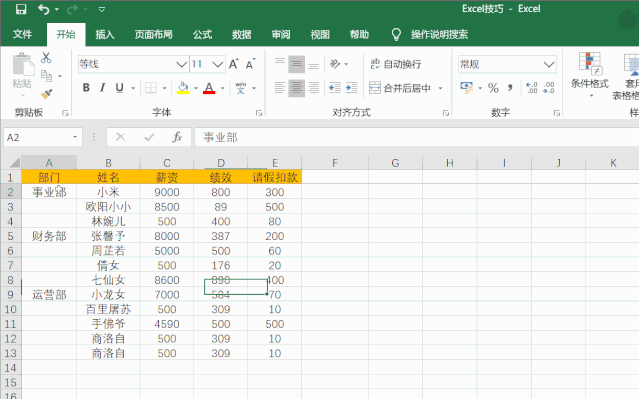Image resolution: width=639 pixels, height=399 pixels.
Task: Click the Decrease Indent icon
Action: [x=335, y=88]
